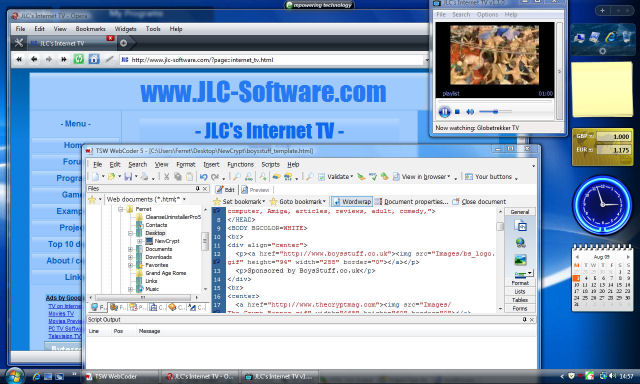This screenshot has height=384, width=640.
Task: Click the Opera reload button
Action: pyautogui.click(x=78, y=59)
